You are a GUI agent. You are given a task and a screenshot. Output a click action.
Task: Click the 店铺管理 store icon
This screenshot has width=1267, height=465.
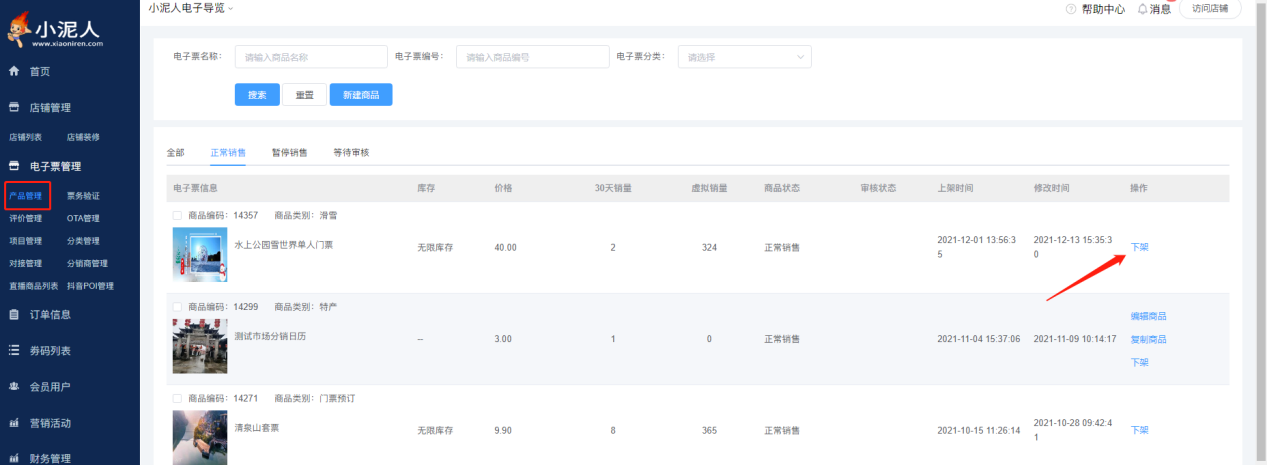(x=14, y=108)
